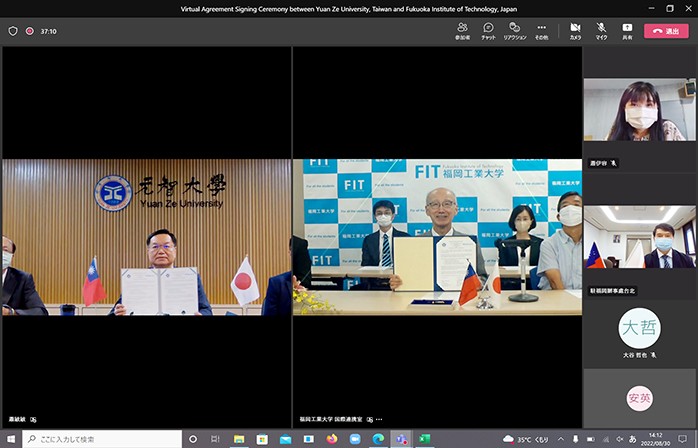Viewport: 698px width, 448px height.
Task: Open the reactions (リアクション) menu
Action: tap(515, 31)
